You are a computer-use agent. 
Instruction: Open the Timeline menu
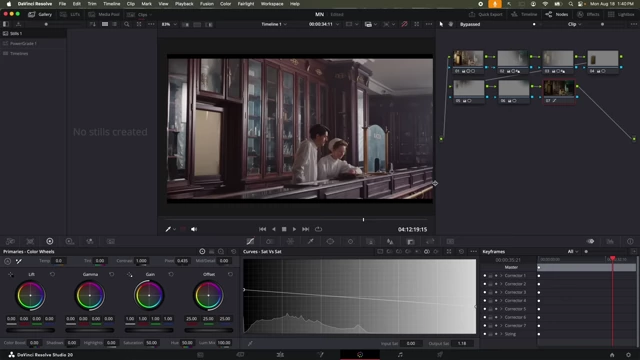click(x=111, y=4)
